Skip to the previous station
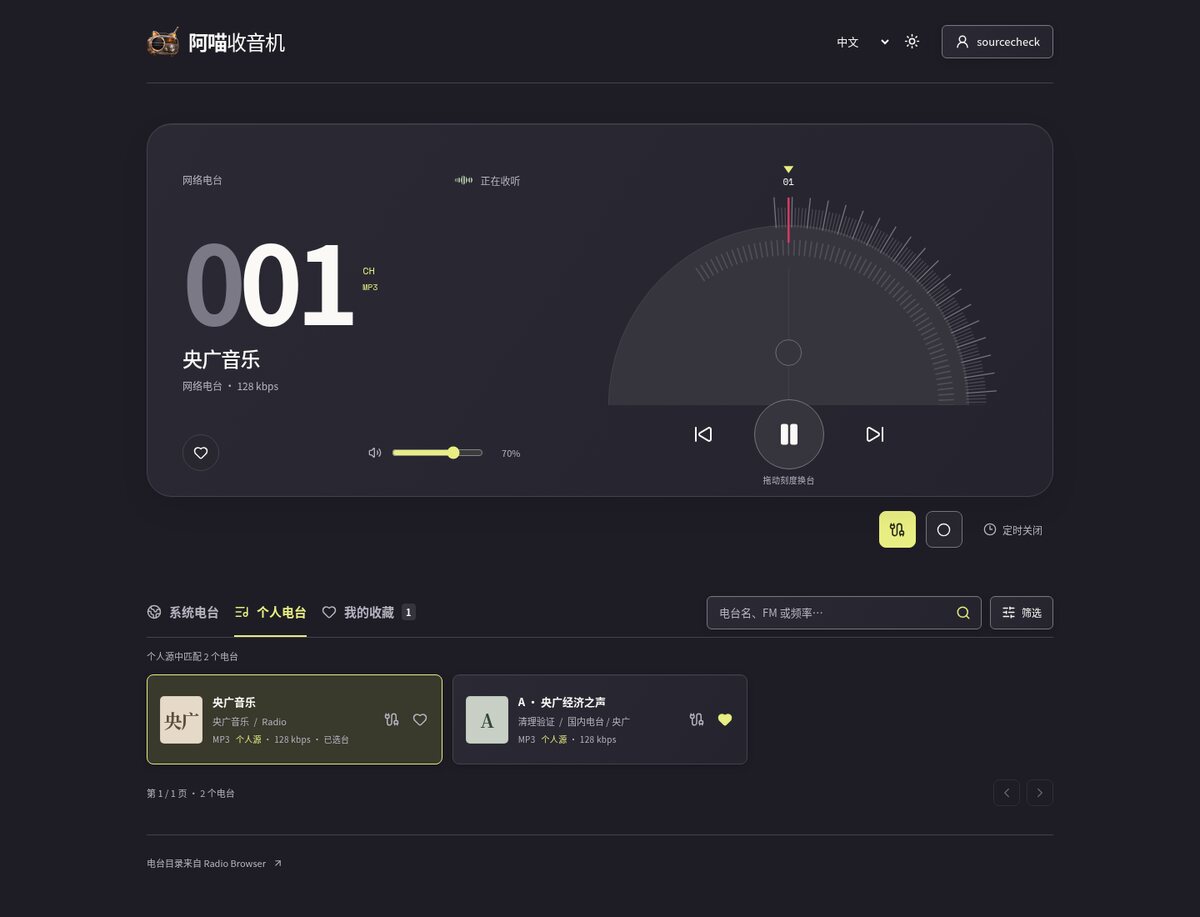 (703, 434)
